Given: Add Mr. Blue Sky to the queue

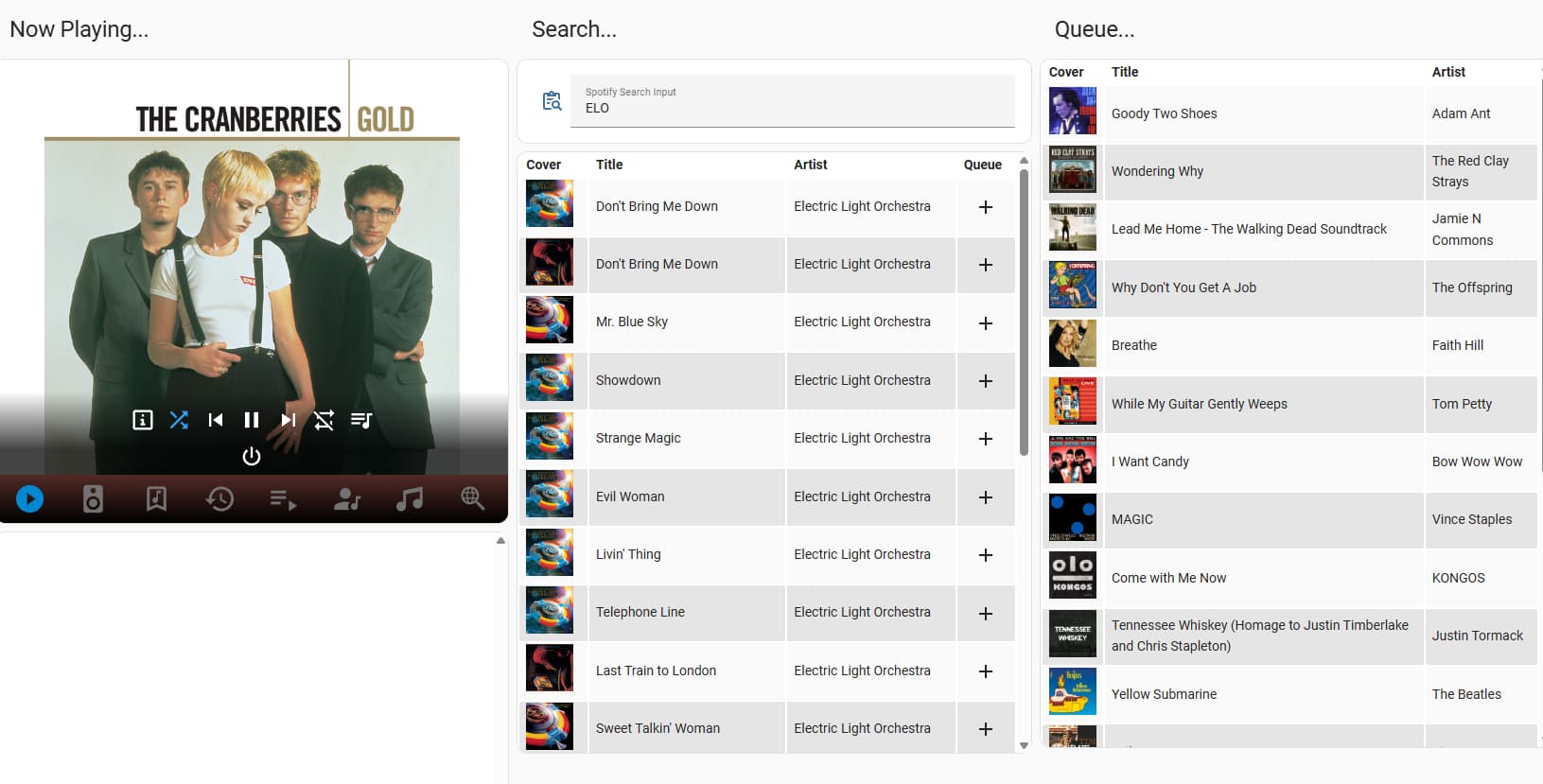Looking at the screenshot, I should coord(986,323).
